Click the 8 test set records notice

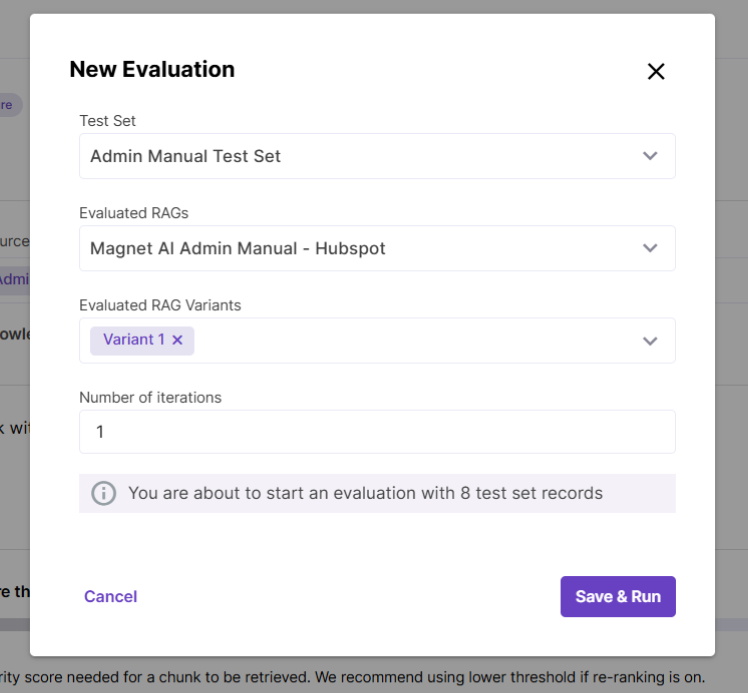pos(365,493)
